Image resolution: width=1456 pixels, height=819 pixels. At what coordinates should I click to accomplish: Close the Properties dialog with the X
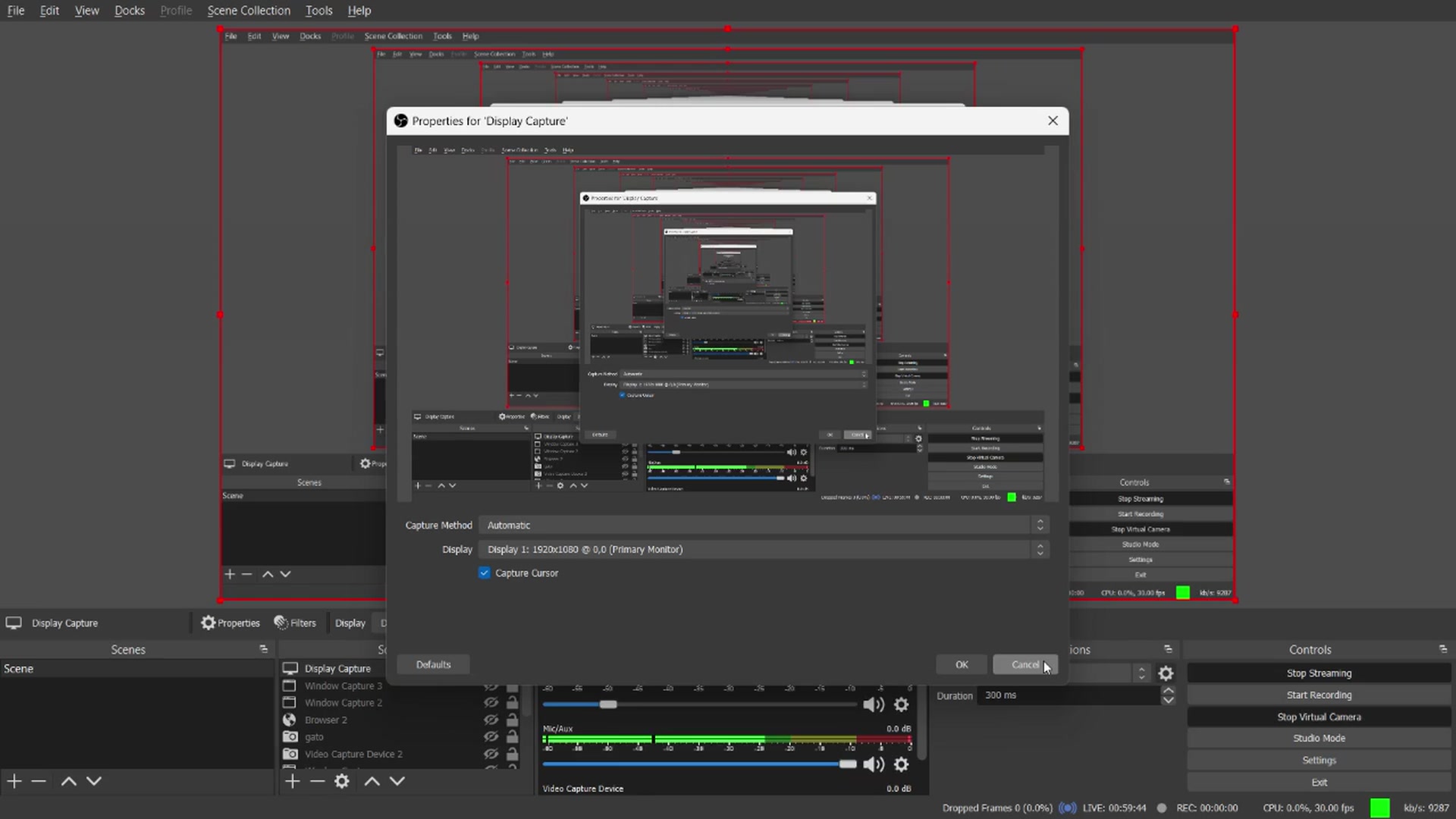(1053, 121)
